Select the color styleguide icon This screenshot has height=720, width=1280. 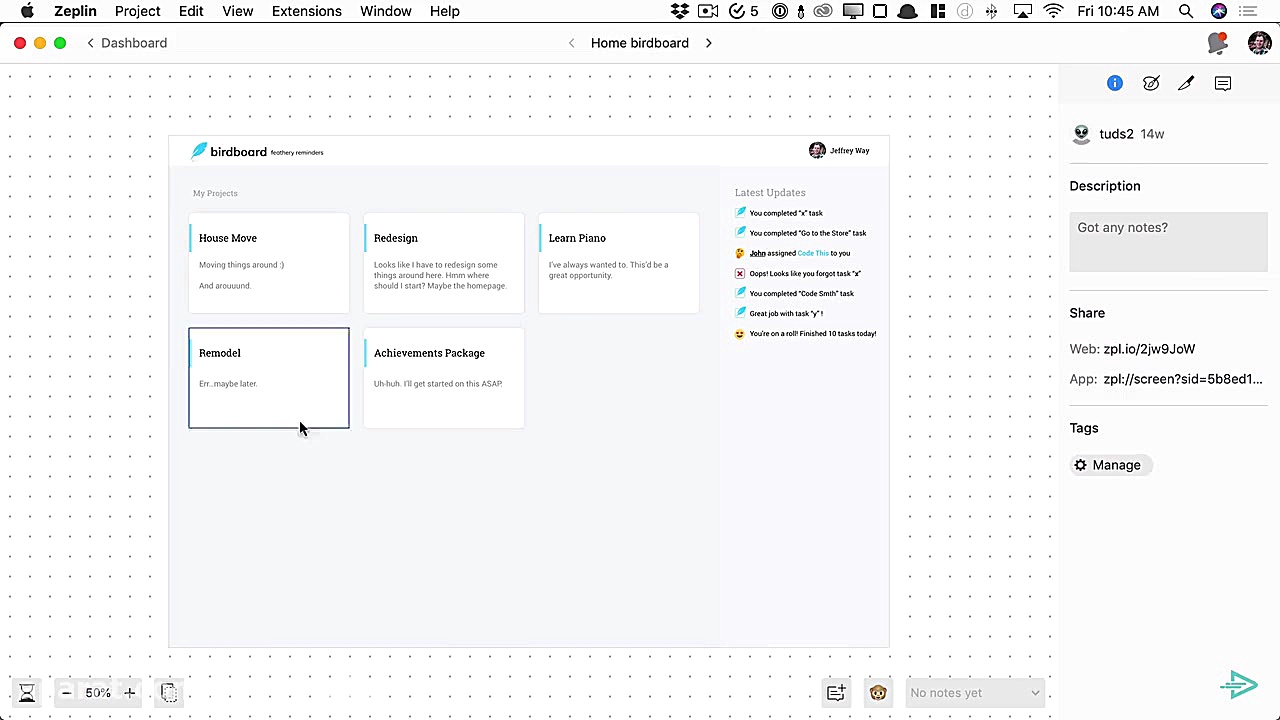click(1150, 83)
